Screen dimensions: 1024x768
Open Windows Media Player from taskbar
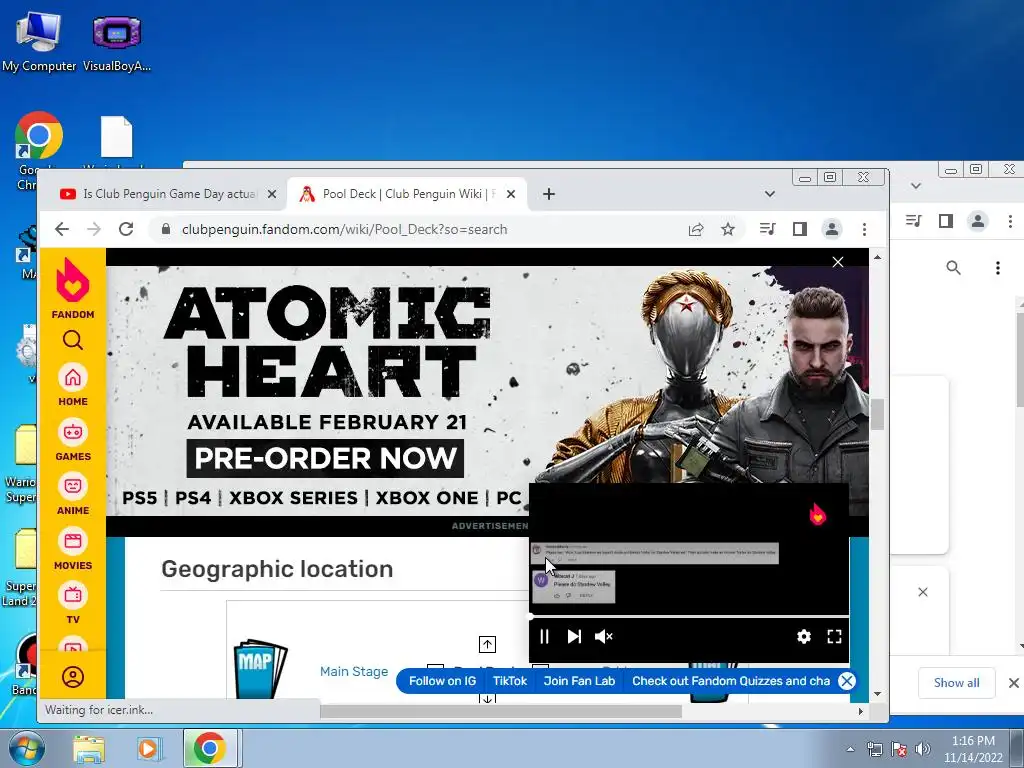[x=148, y=748]
